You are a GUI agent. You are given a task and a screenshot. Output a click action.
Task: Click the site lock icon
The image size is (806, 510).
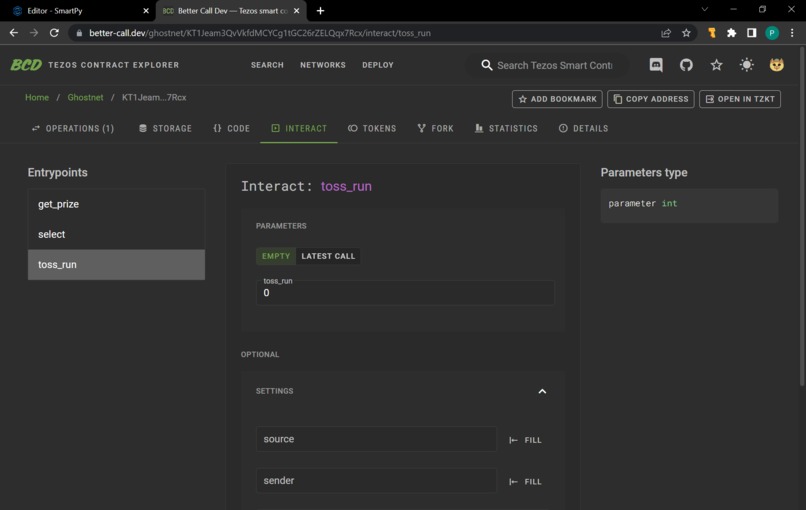79,33
